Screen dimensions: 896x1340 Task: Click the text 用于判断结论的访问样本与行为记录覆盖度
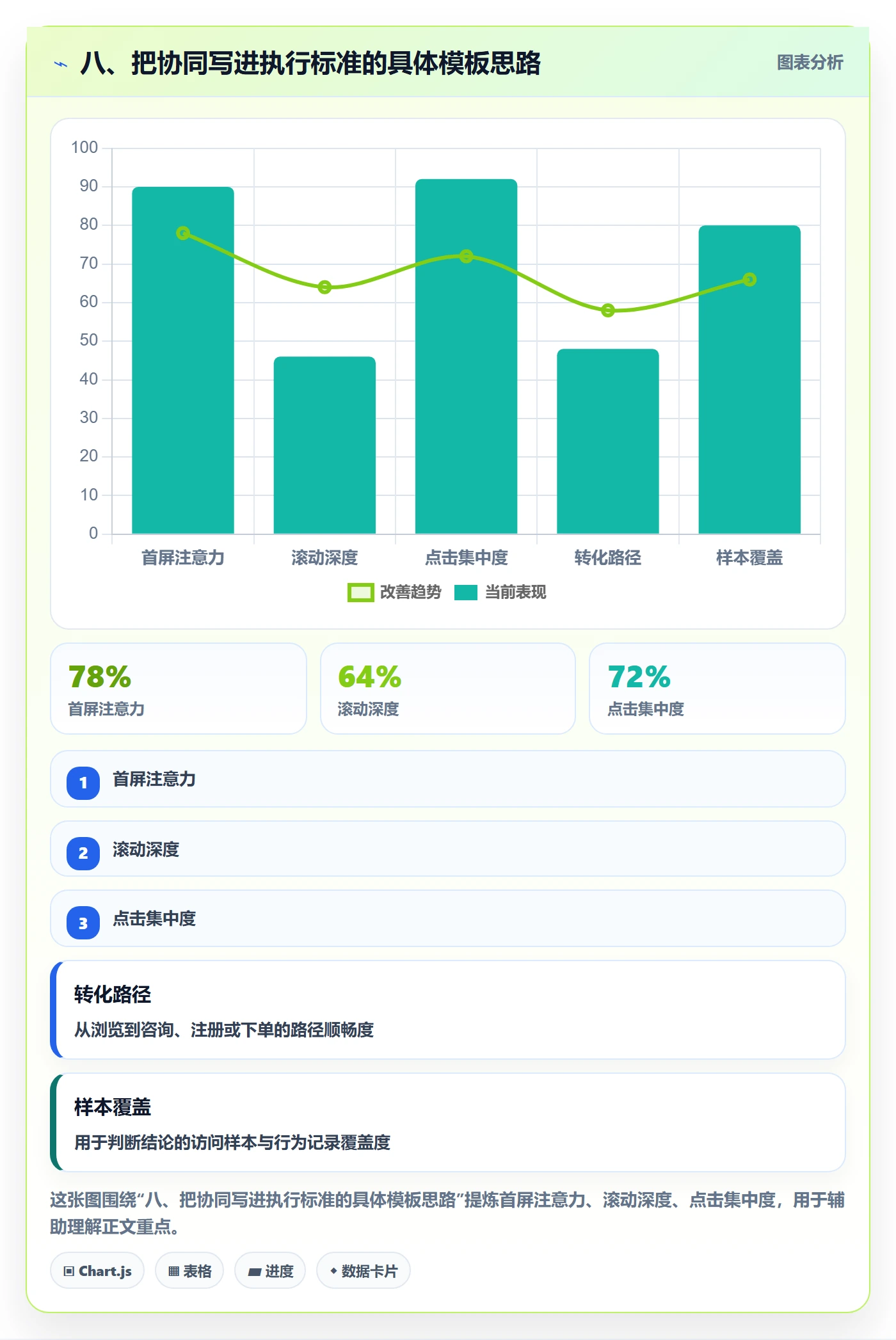point(232,1142)
